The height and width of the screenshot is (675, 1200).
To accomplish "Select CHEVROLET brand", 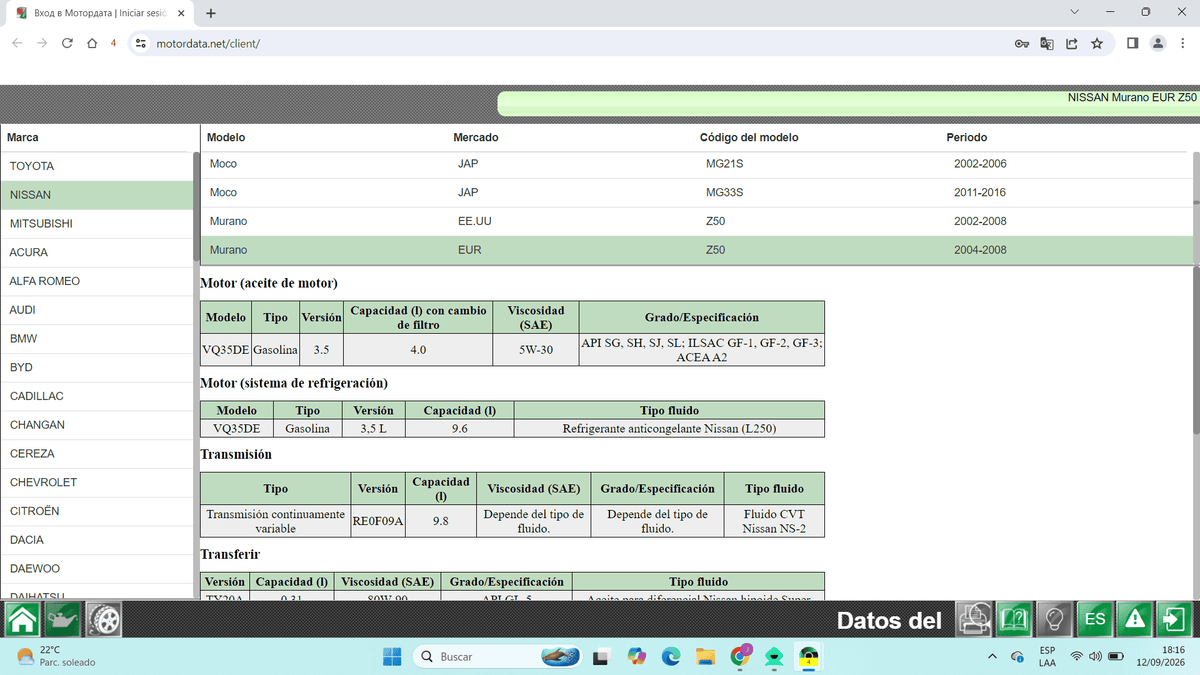I will (96, 482).
